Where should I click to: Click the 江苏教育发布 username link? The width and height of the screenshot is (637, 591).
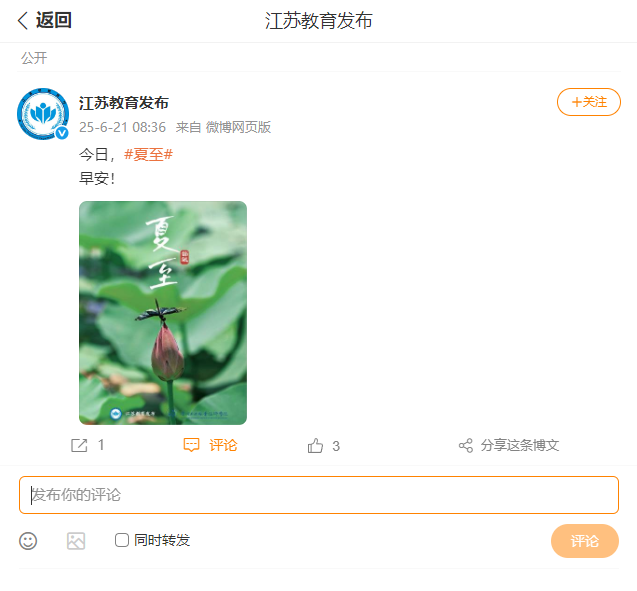pyautogui.click(x=124, y=102)
